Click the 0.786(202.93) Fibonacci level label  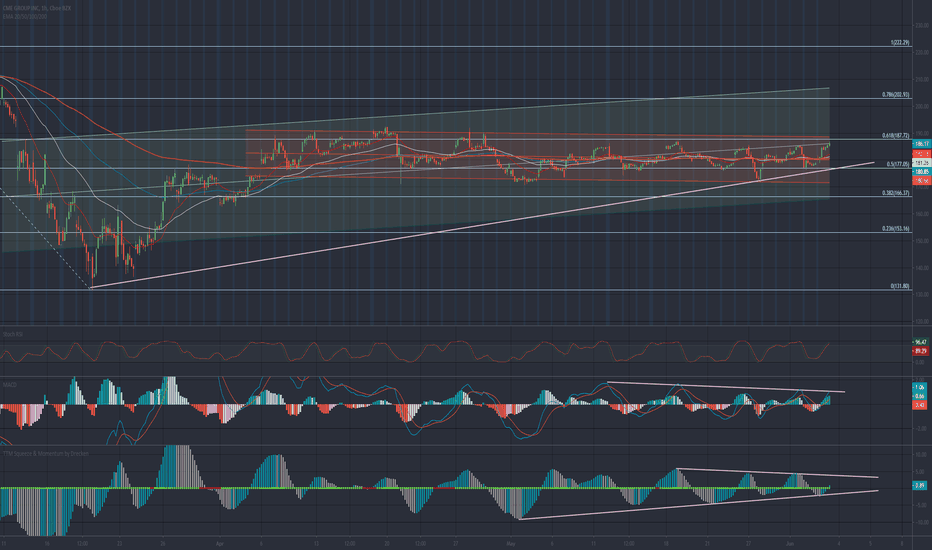pyautogui.click(x=896, y=95)
